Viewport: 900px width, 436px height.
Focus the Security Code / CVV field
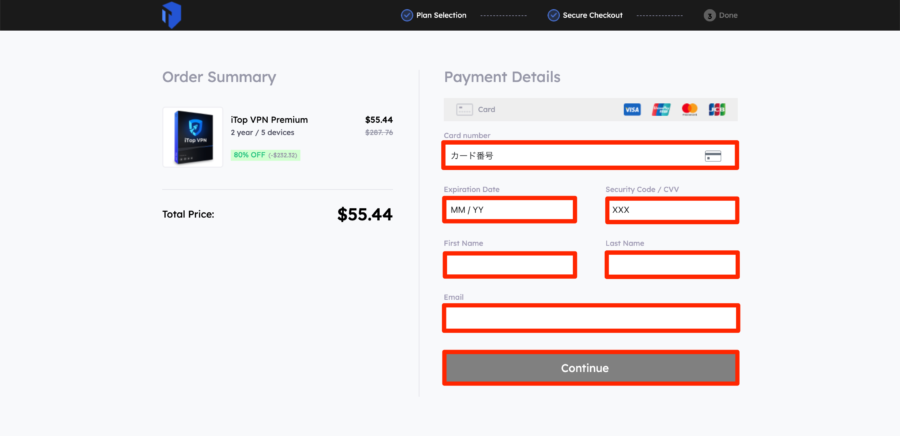tap(672, 210)
